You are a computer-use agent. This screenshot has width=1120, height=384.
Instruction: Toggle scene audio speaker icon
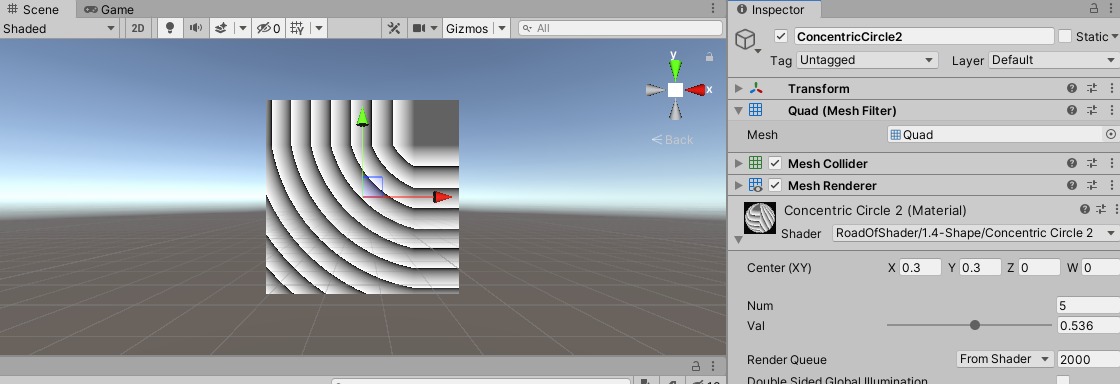tap(195, 29)
